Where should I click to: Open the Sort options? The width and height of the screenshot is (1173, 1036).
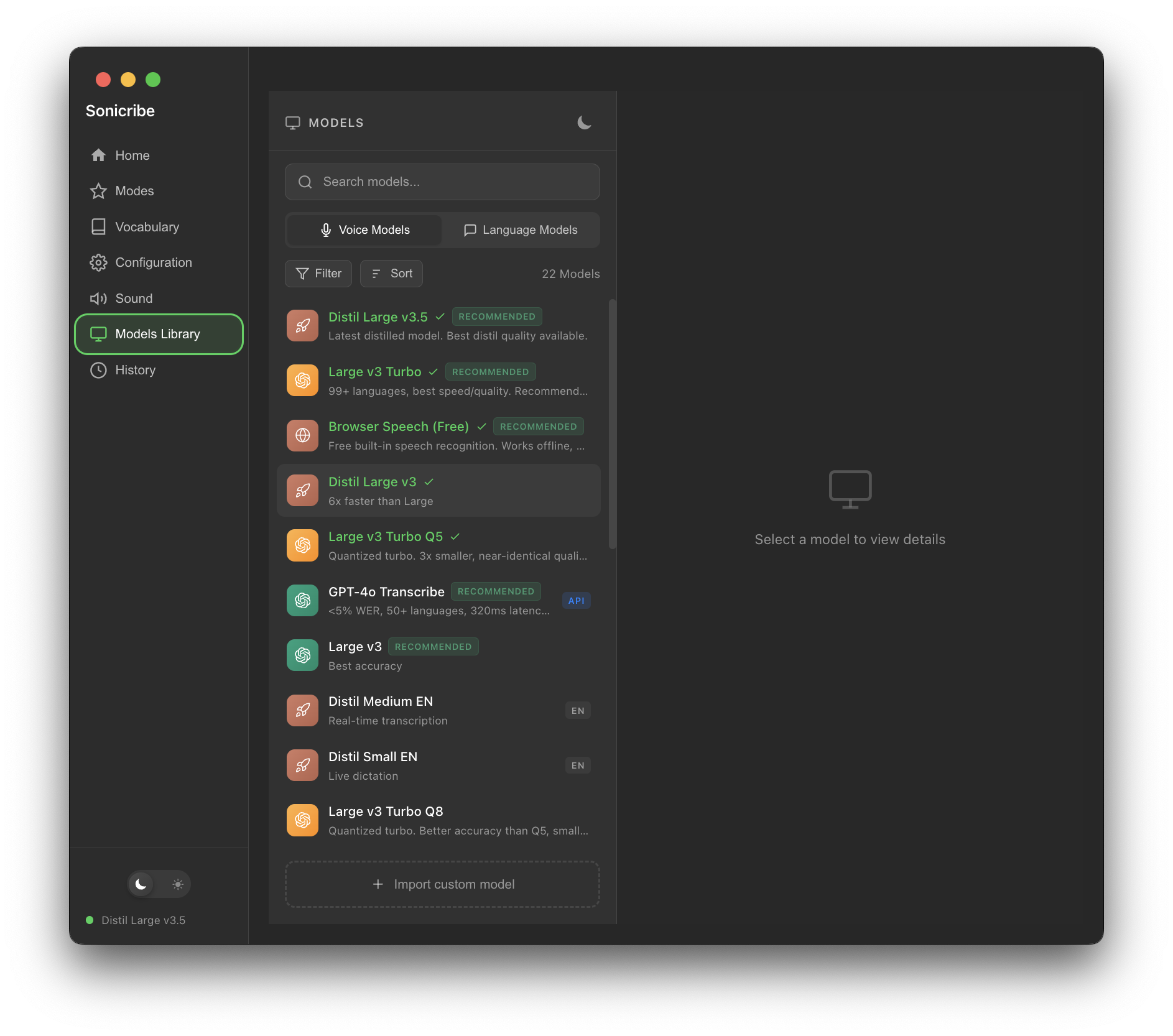tap(391, 274)
